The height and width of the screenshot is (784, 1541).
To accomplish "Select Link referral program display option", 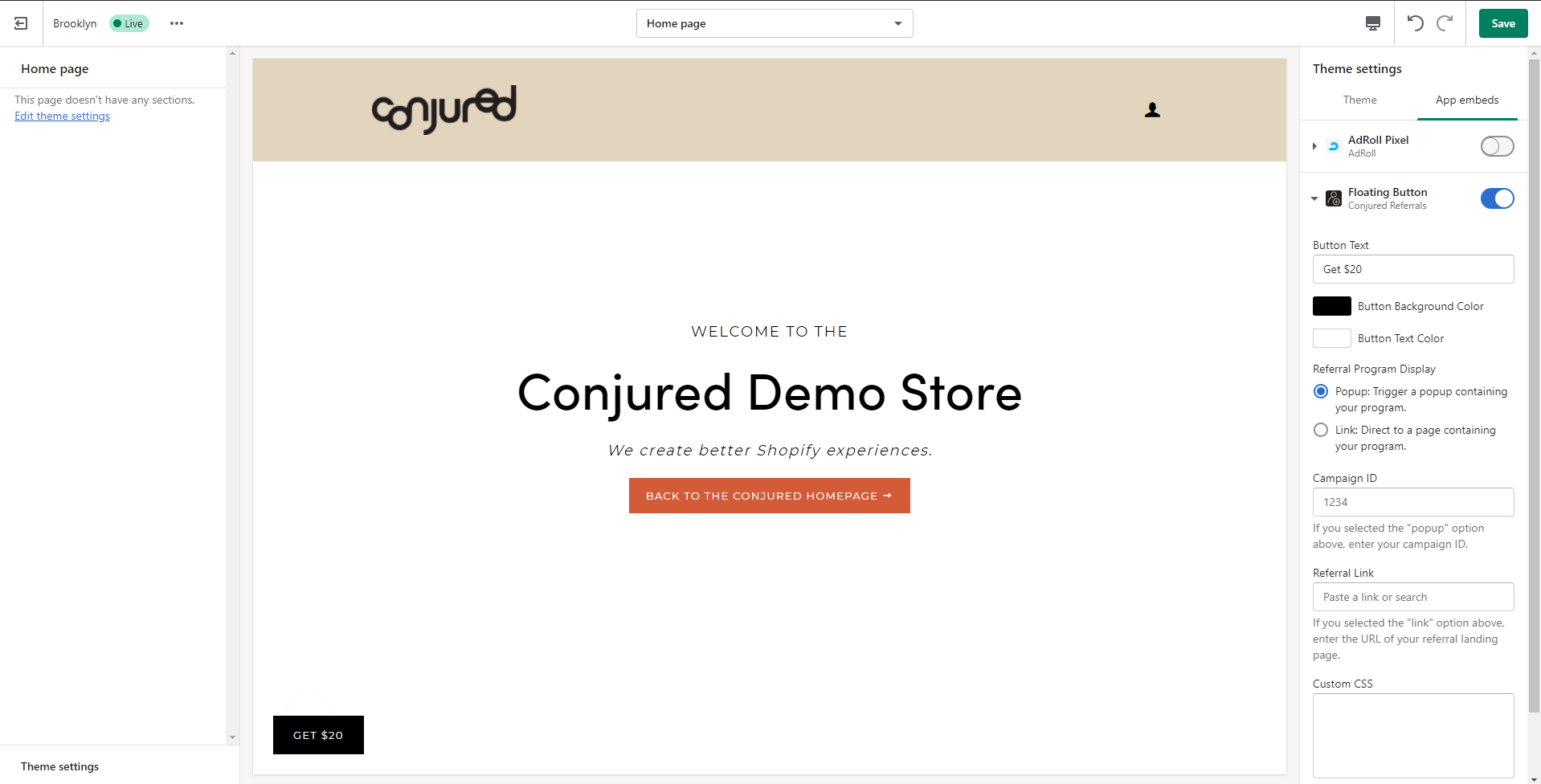I will pyautogui.click(x=1321, y=430).
